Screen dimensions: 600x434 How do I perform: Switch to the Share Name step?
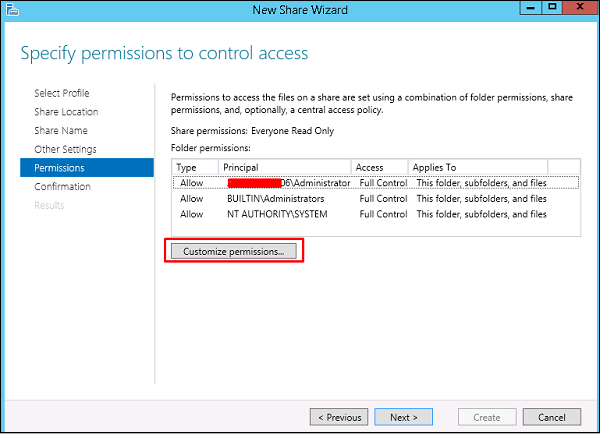point(60,131)
